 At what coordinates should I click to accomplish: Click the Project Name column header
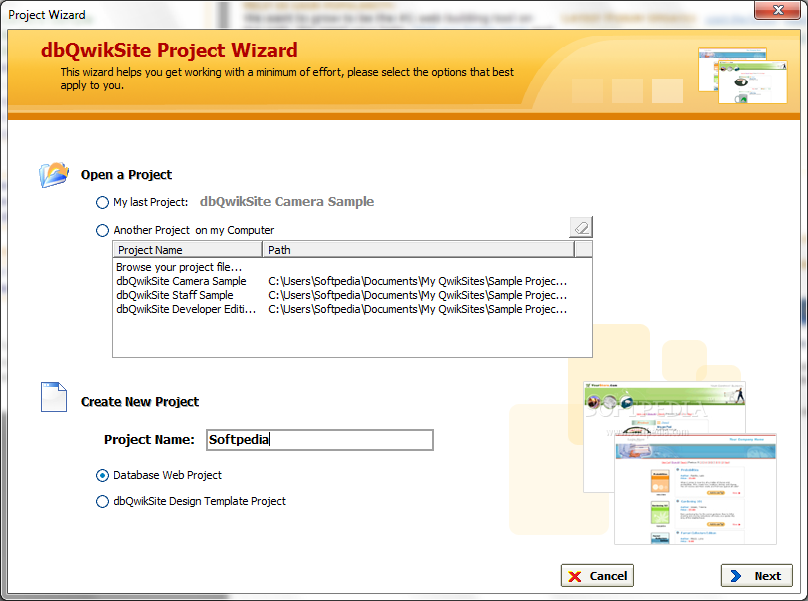187,250
